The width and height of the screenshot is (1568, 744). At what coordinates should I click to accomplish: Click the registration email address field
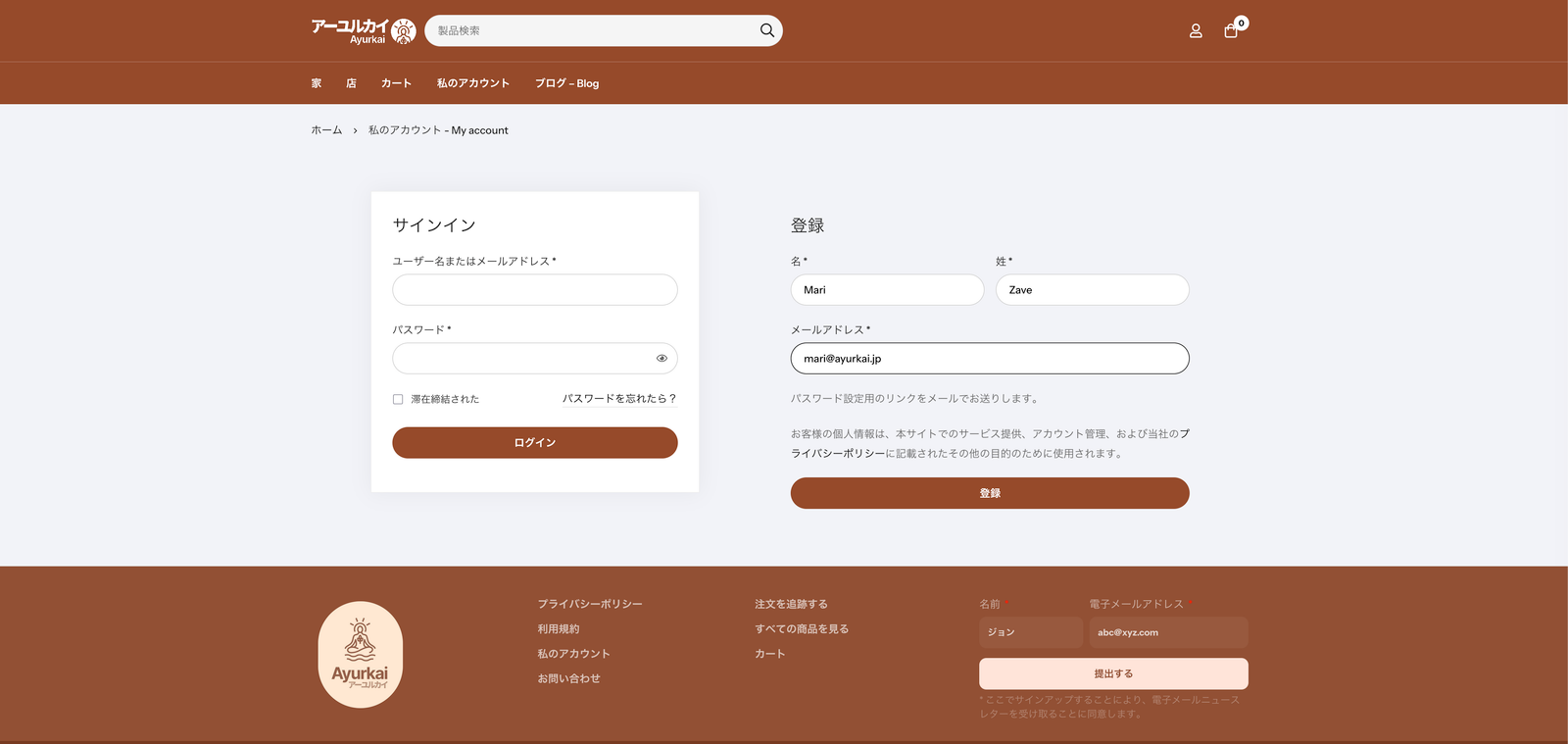(x=989, y=359)
